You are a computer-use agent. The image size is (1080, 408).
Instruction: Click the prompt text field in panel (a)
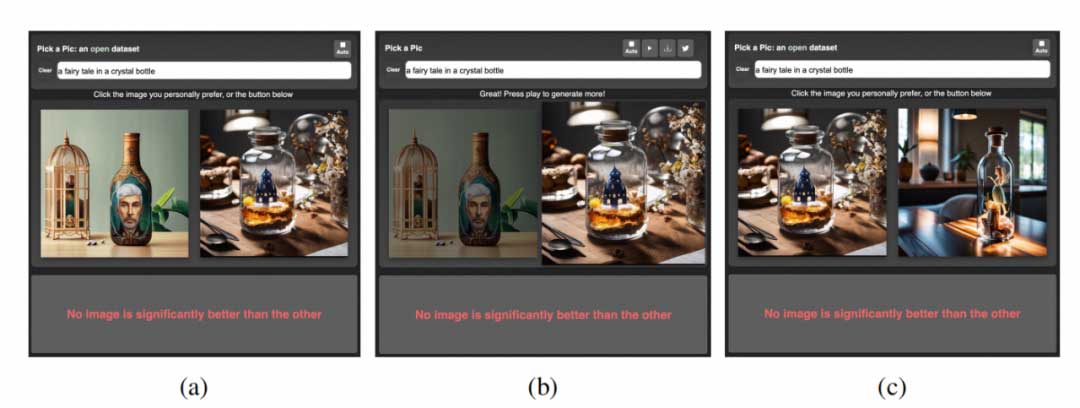(x=204, y=70)
